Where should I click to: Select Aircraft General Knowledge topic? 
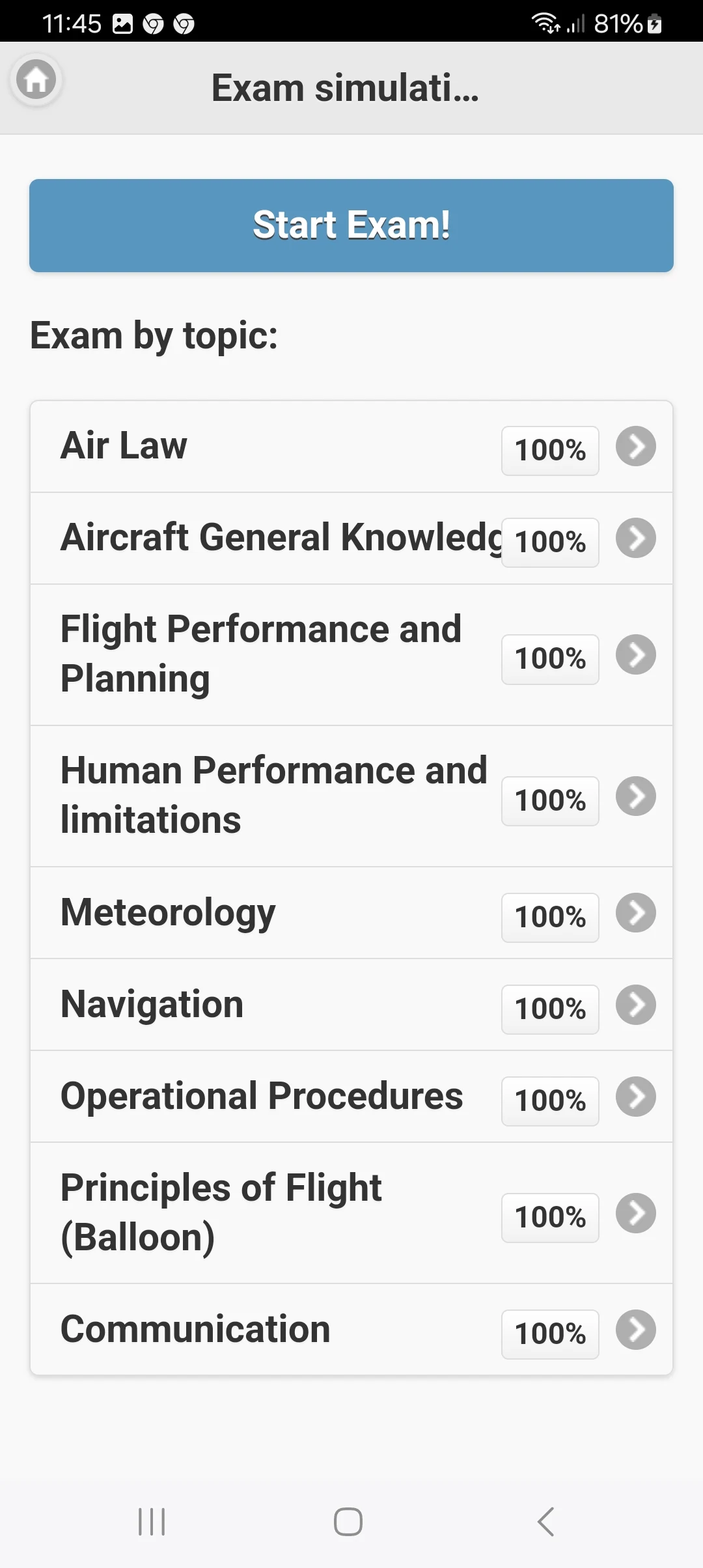click(x=280, y=538)
